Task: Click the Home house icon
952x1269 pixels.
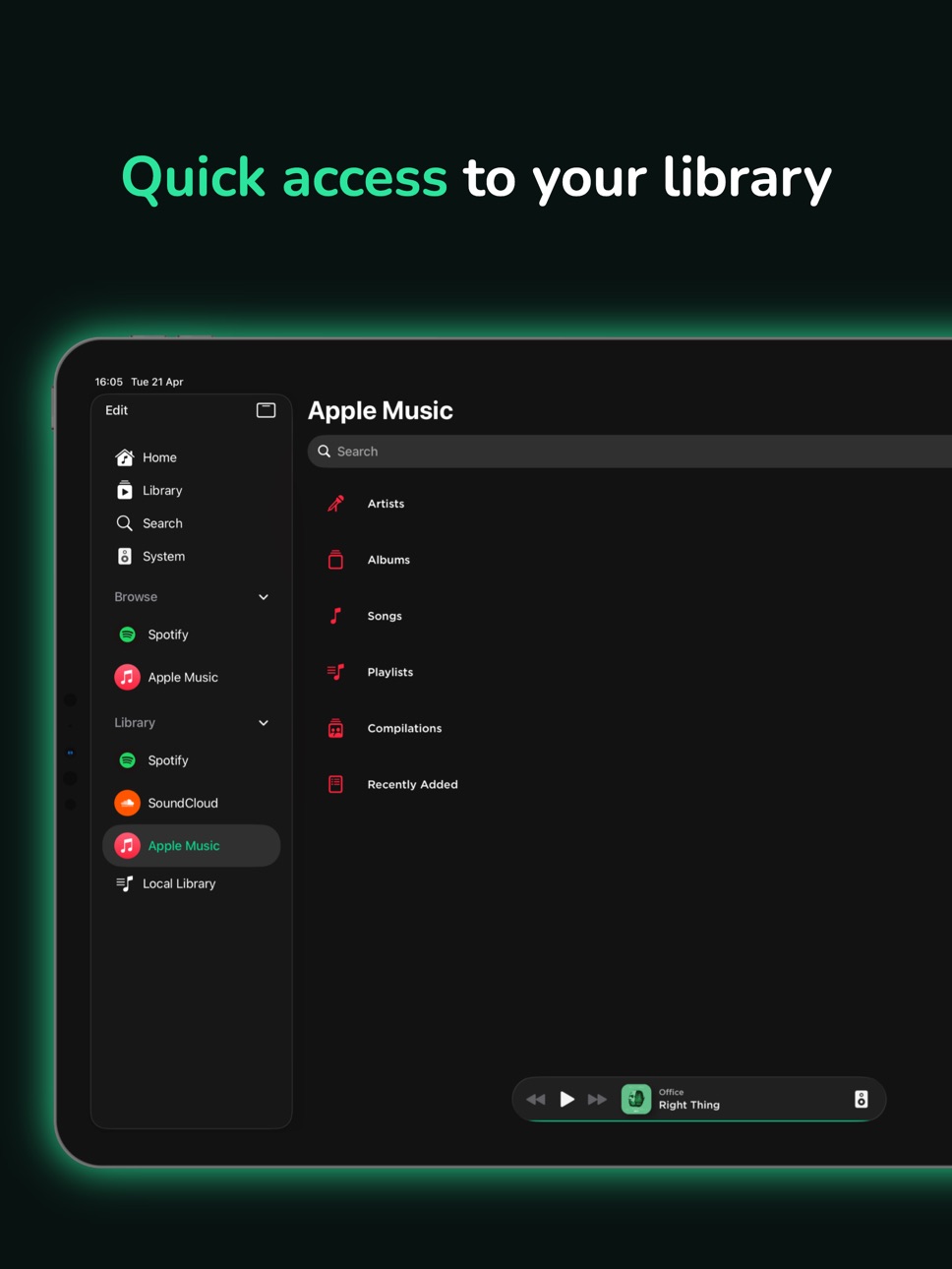Action: point(125,457)
